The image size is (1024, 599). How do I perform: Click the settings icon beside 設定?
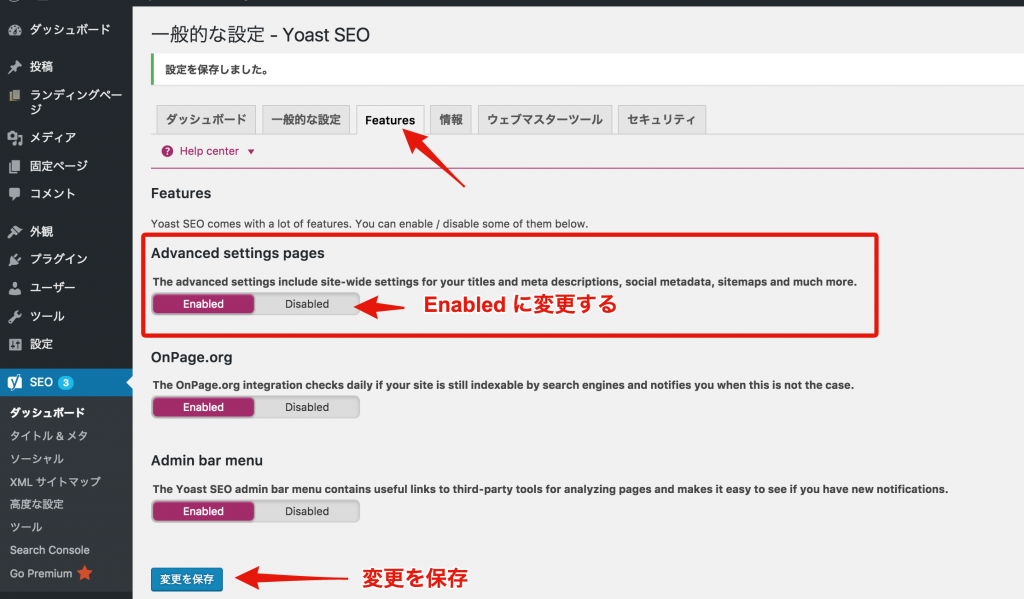[14, 344]
